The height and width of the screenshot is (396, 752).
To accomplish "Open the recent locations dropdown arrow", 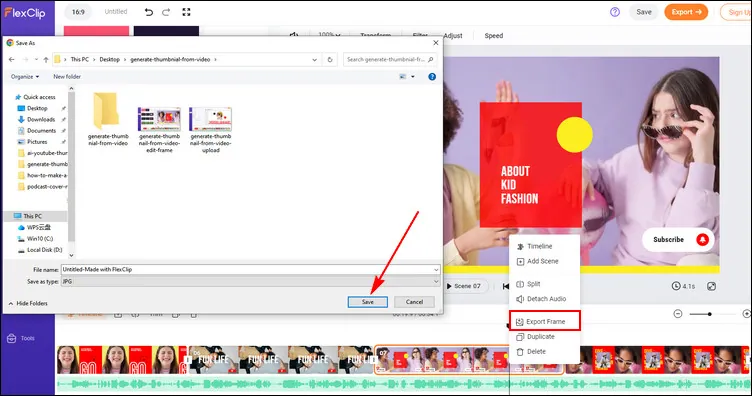I will [x=36, y=59].
